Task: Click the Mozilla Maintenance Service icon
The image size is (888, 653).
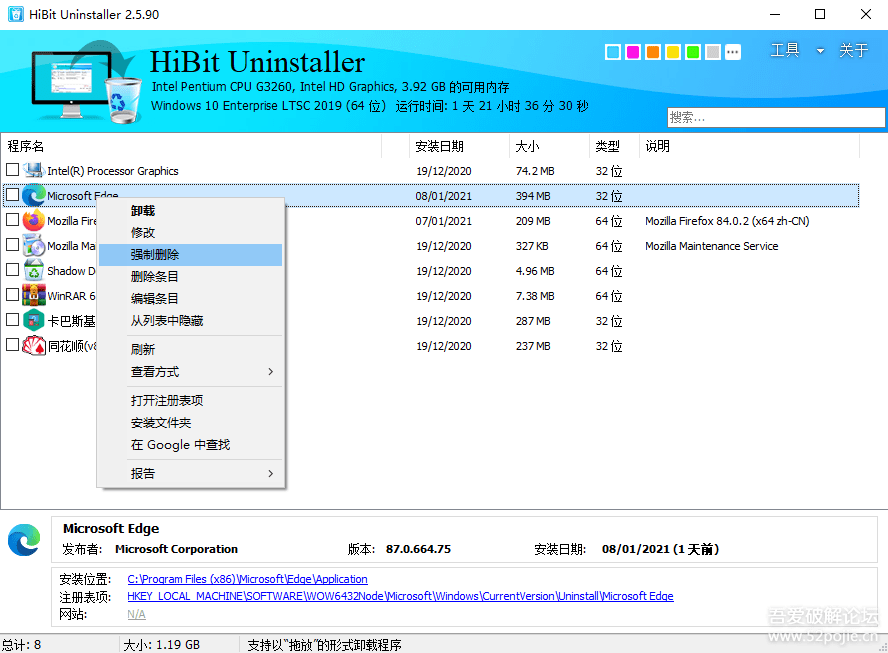Action: pos(34,246)
